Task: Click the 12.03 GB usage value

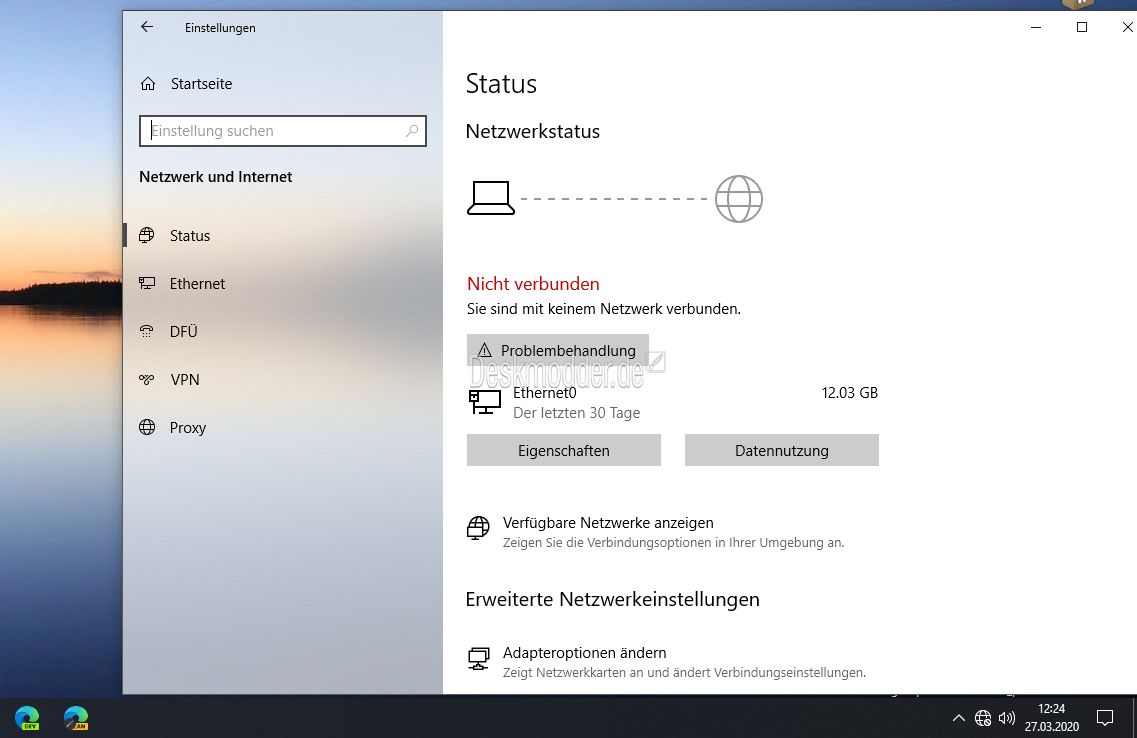Action: click(x=850, y=393)
